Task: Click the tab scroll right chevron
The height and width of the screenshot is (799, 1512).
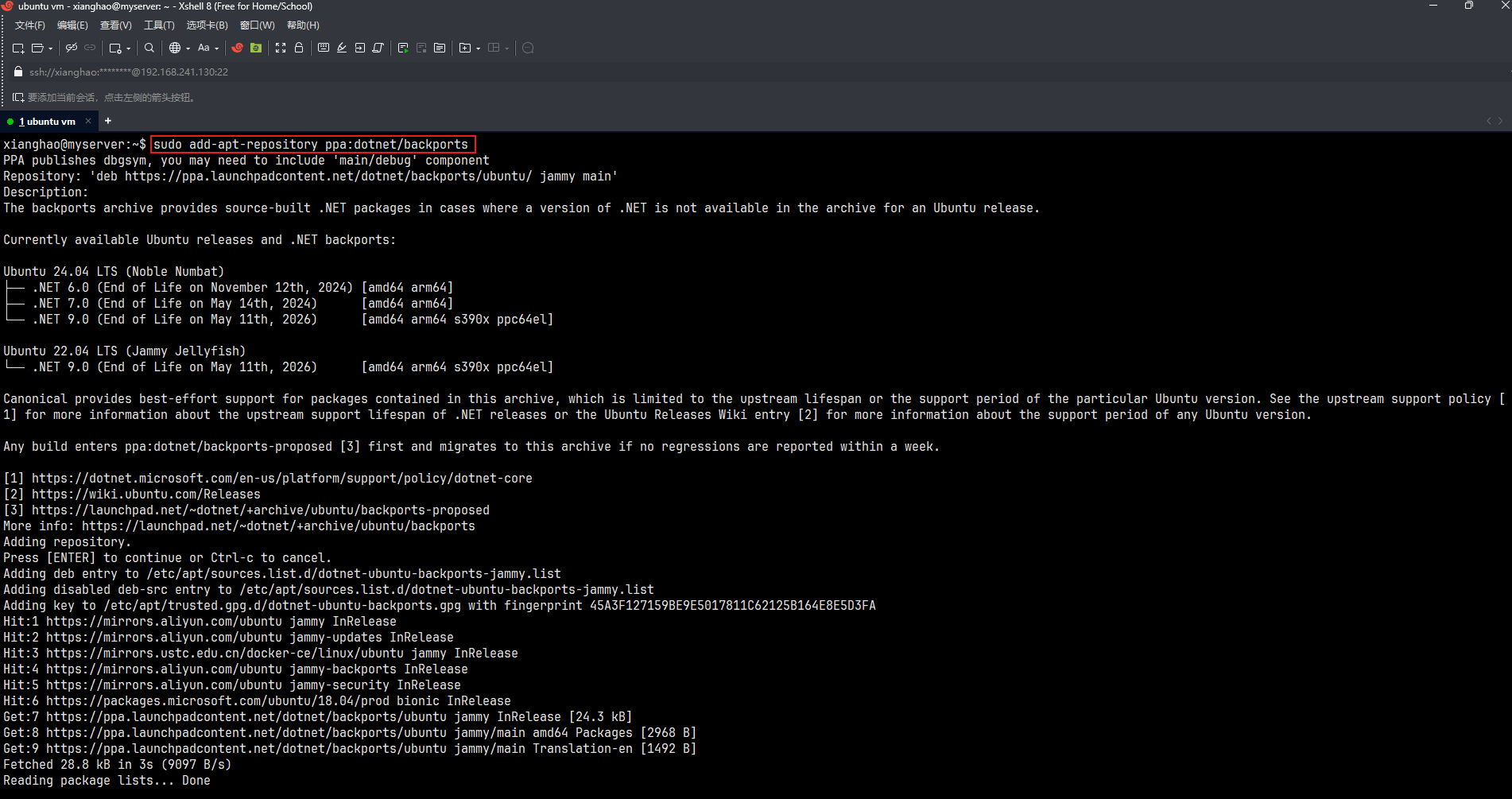Action: (1501, 121)
